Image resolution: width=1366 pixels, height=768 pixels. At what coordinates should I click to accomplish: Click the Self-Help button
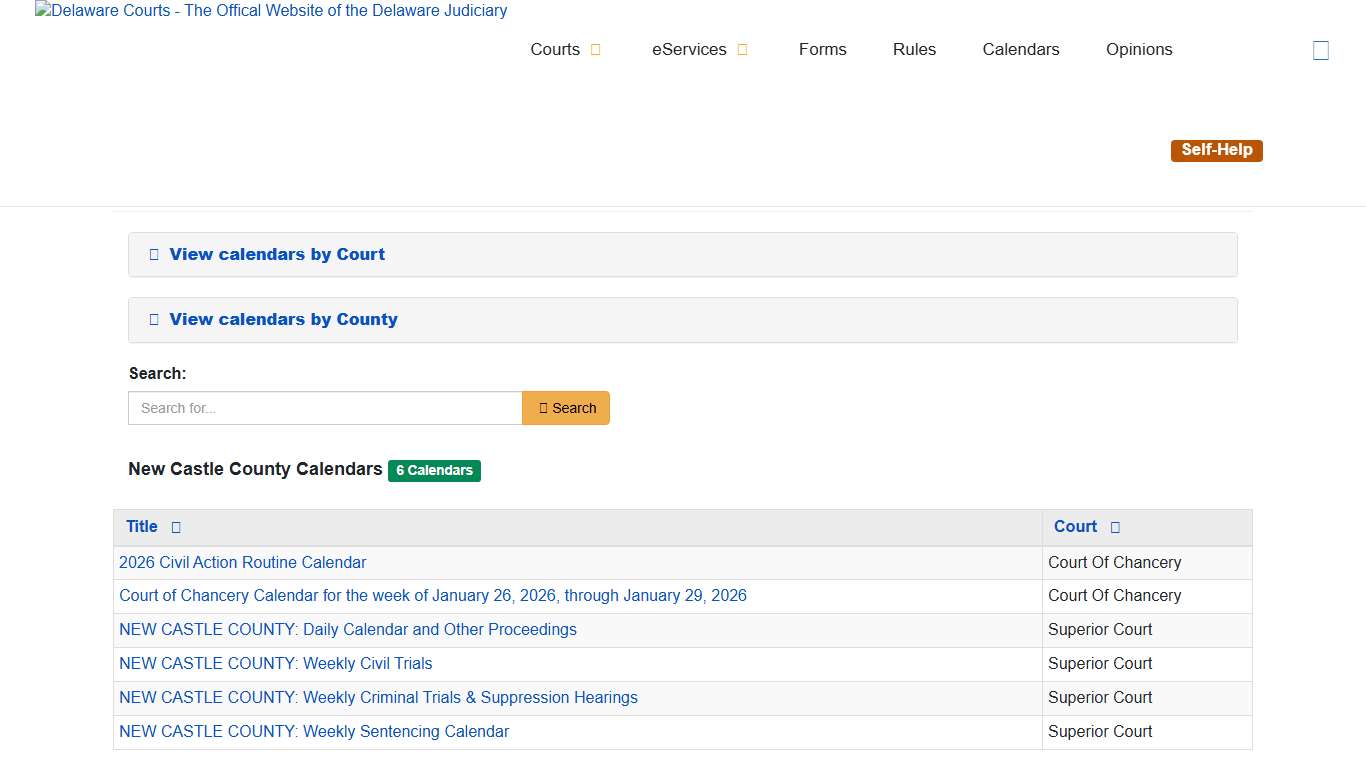pyautogui.click(x=1216, y=149)
